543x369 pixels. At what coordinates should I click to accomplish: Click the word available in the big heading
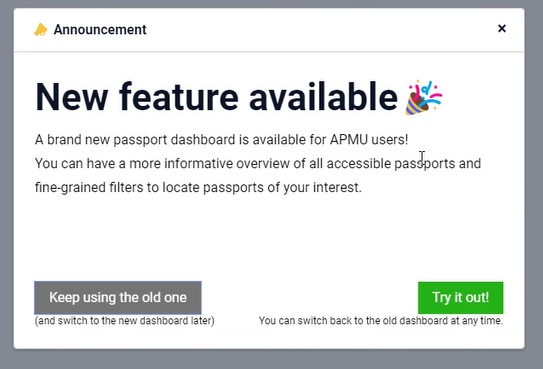click(323, 97)
